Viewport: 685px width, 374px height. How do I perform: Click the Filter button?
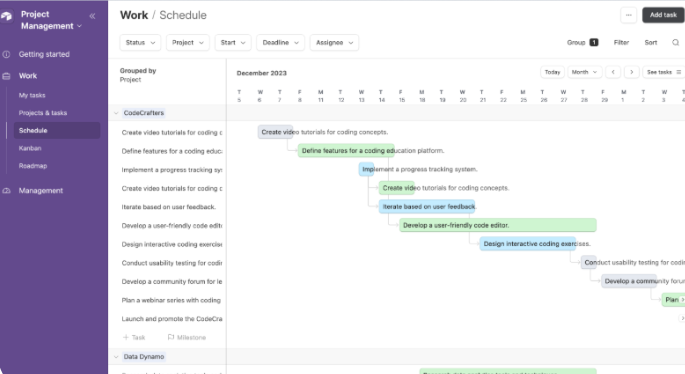[x=621, y=43]
